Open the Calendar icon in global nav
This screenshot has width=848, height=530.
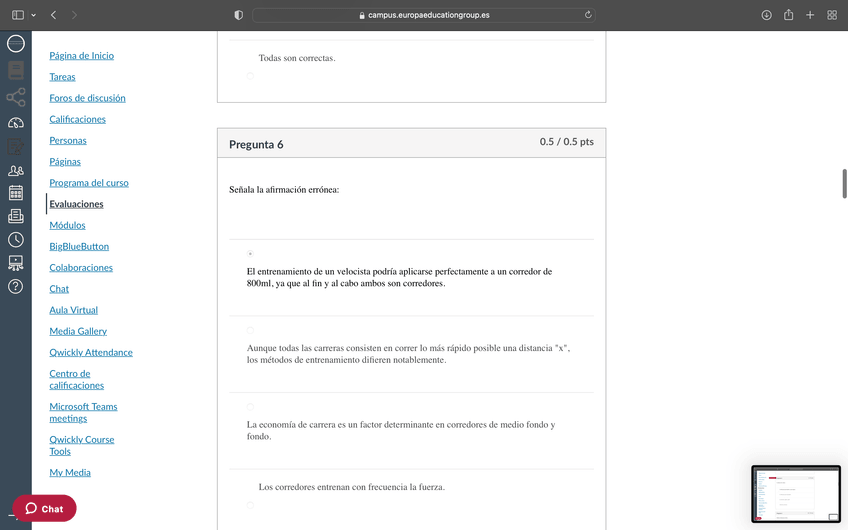(x=16, y=193)
